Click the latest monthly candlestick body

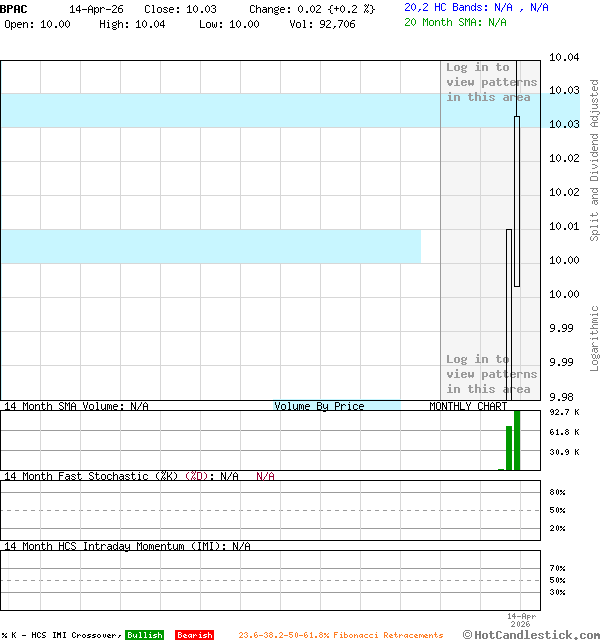click(x=517, y=200)
